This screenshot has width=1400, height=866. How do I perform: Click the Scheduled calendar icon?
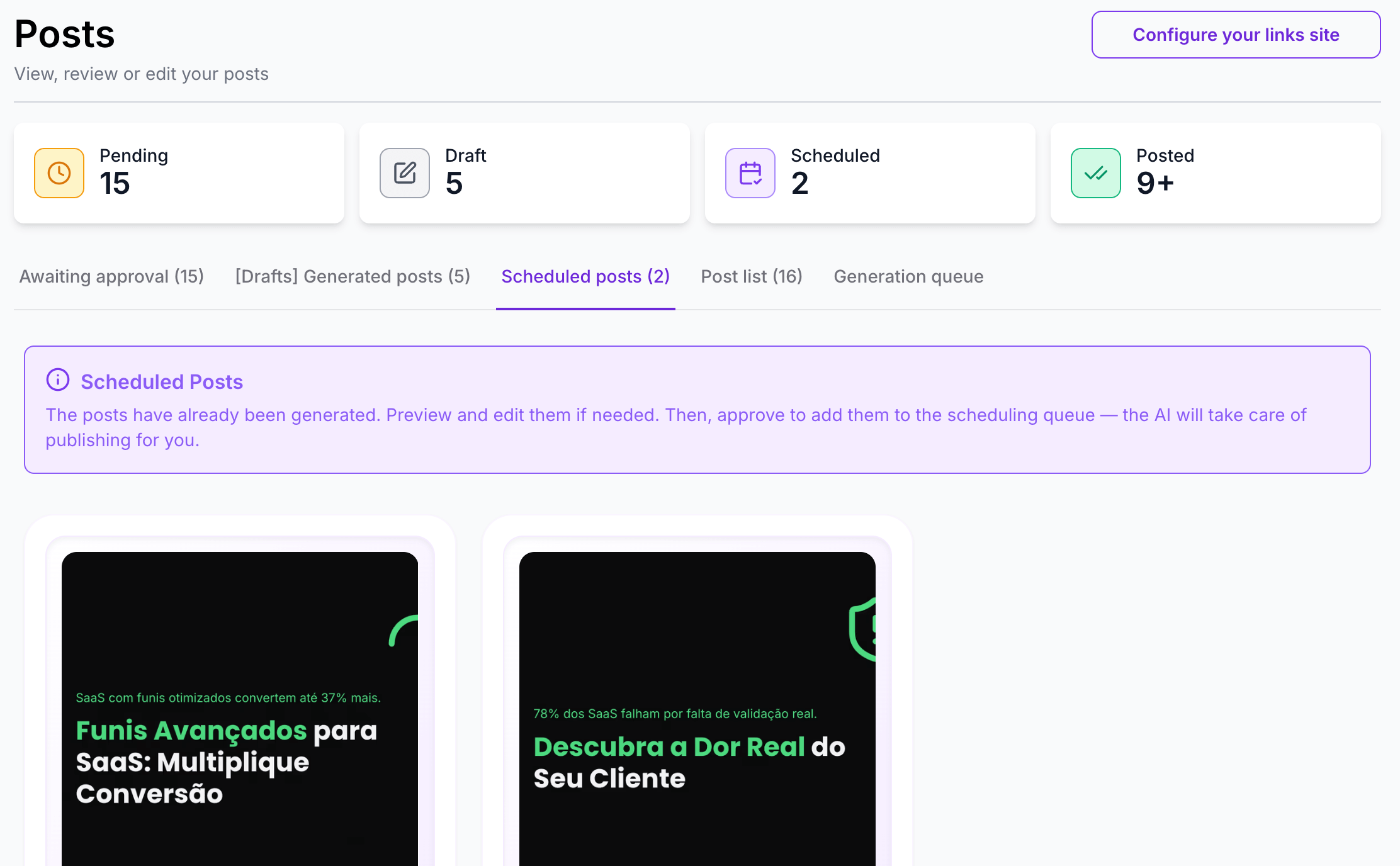(750, 173)
